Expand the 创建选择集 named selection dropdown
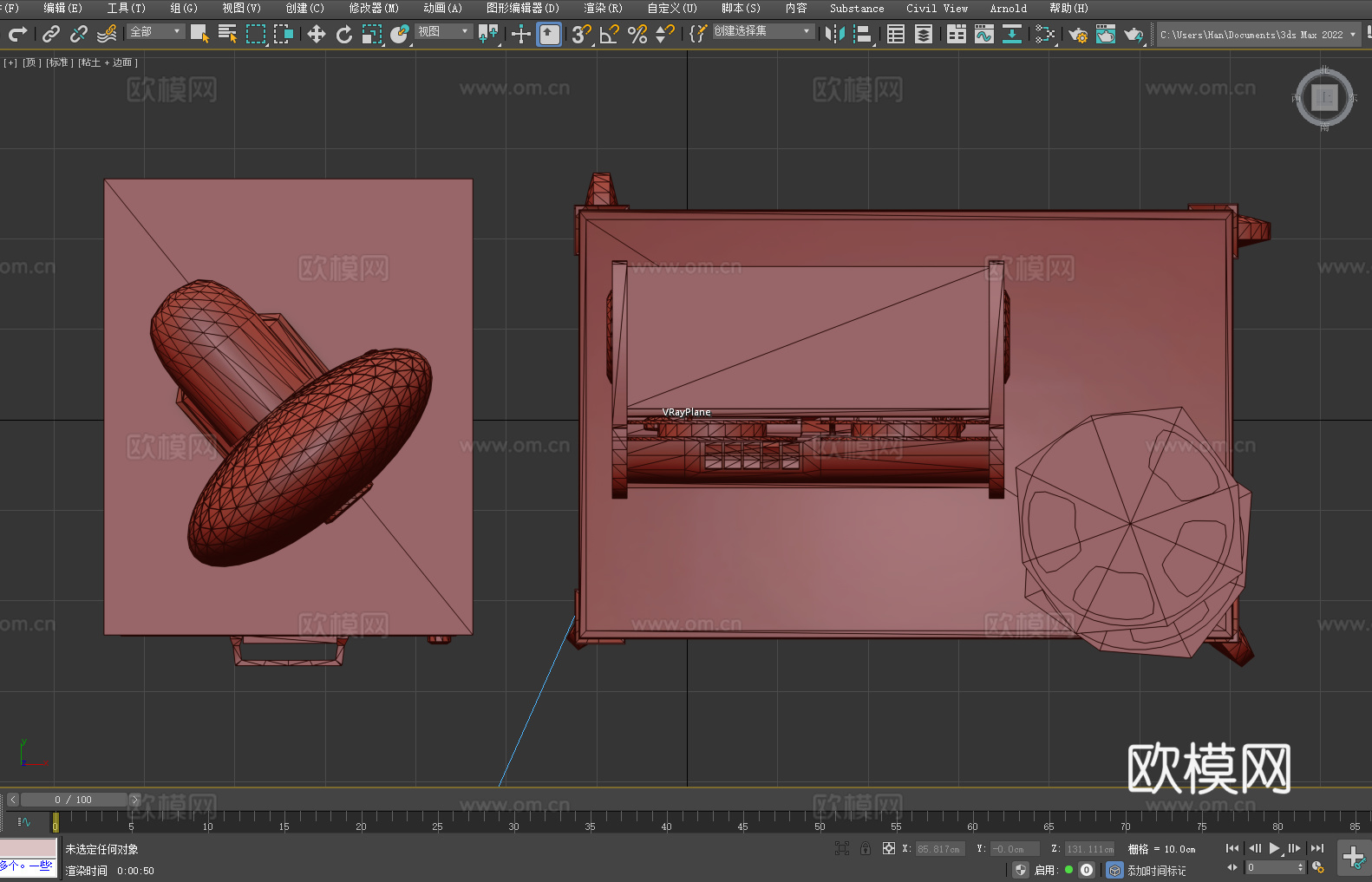Image resolution: width=1372 pixels, height=882 pixels. point(763,31)
